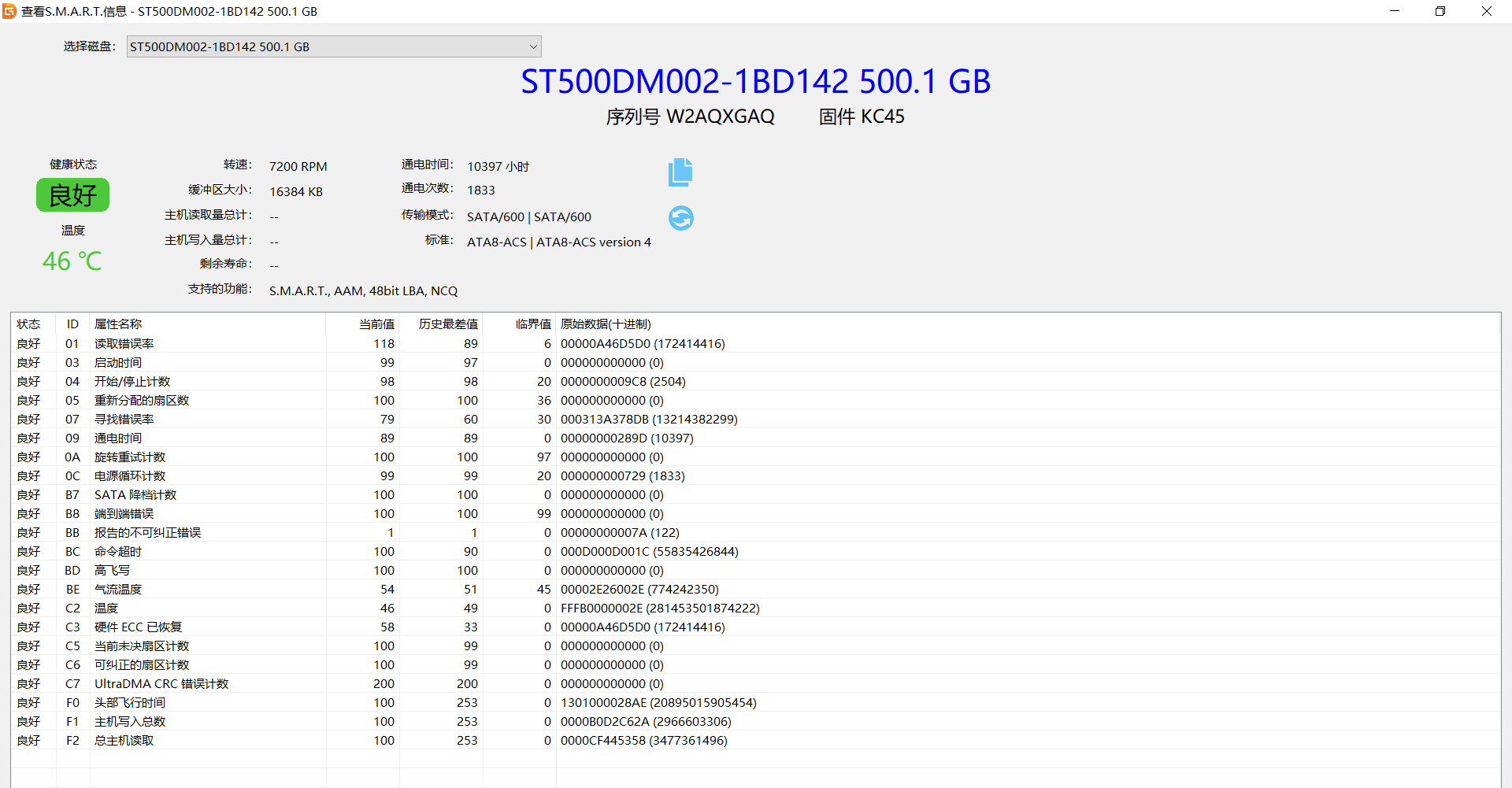The image size is (1512, 788).
Task: Click the 7200 RPM rotation speed value
Action: (298, 167)
